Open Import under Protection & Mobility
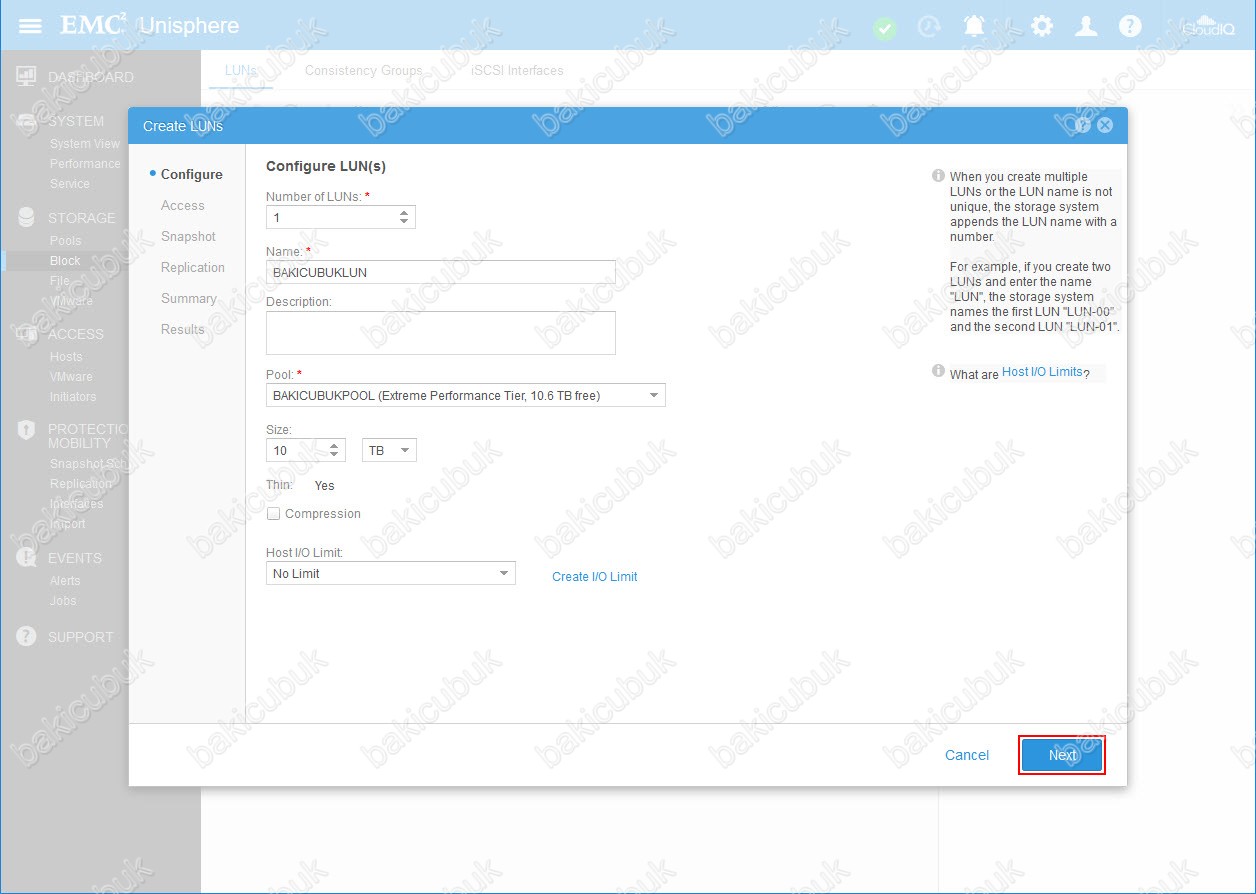This screenshot has height=894, width=1256. tap(68, 524)
